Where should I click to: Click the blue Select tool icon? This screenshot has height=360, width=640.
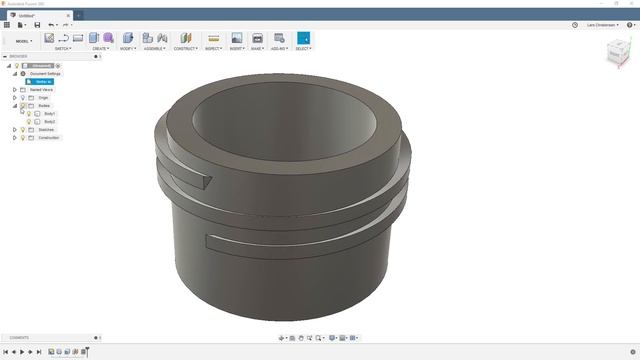303,38
